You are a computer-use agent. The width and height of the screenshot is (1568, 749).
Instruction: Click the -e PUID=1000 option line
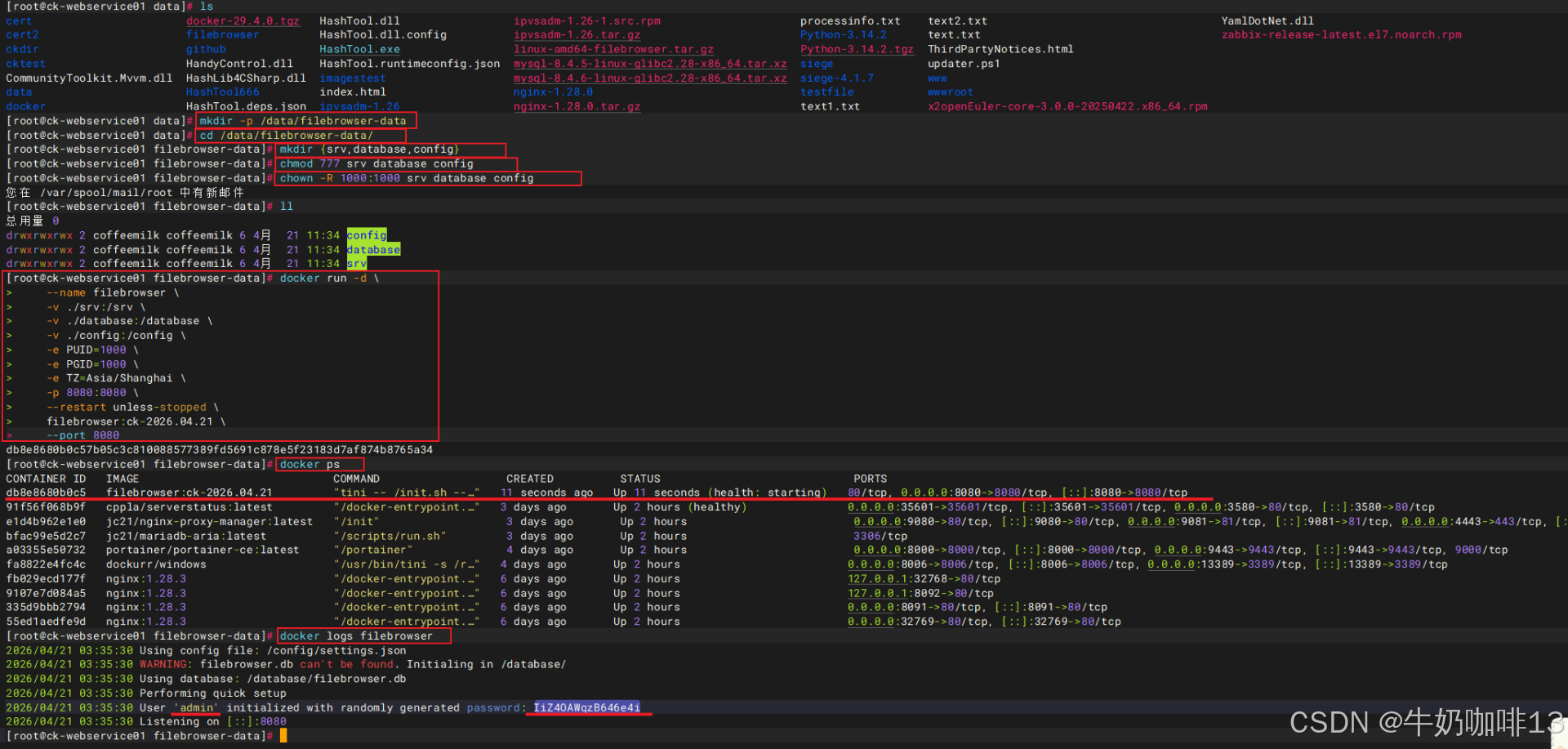[92, 350]
